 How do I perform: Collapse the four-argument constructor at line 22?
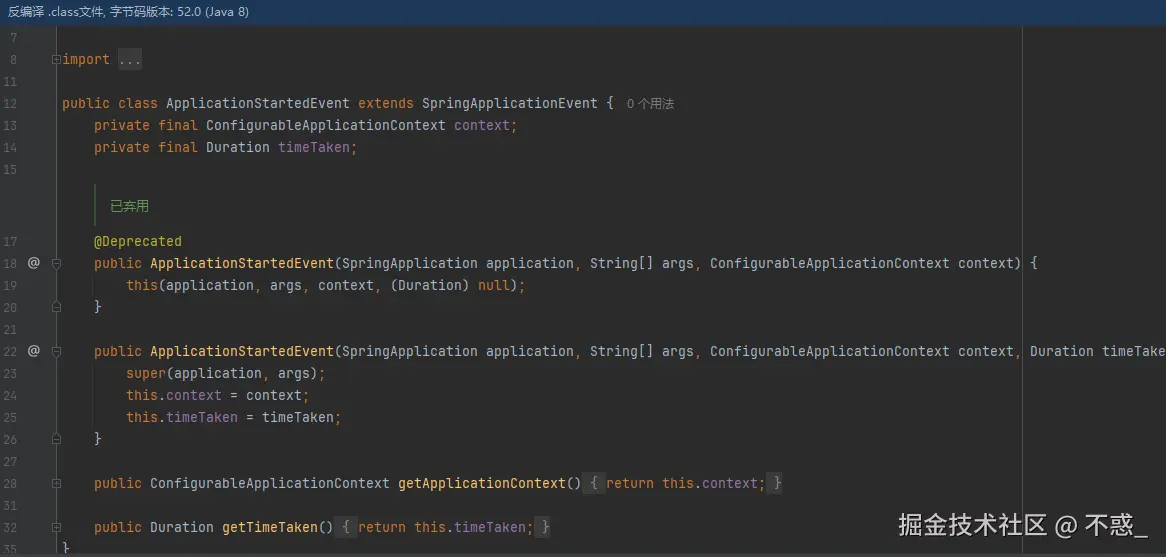pos(57,351)
